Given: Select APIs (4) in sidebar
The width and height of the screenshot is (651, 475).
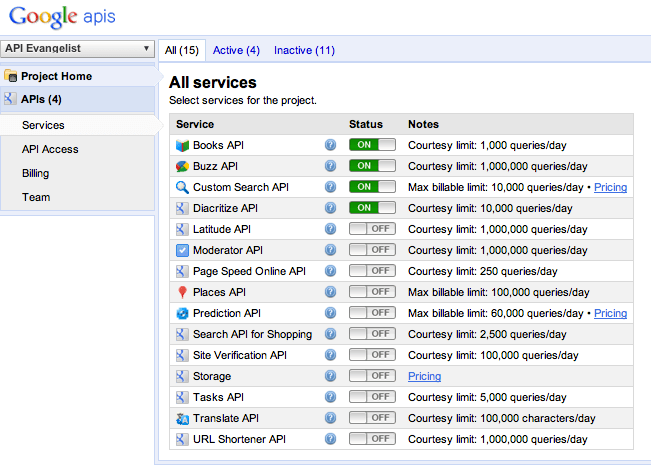Looking at the screenshot, I should 78,99.
